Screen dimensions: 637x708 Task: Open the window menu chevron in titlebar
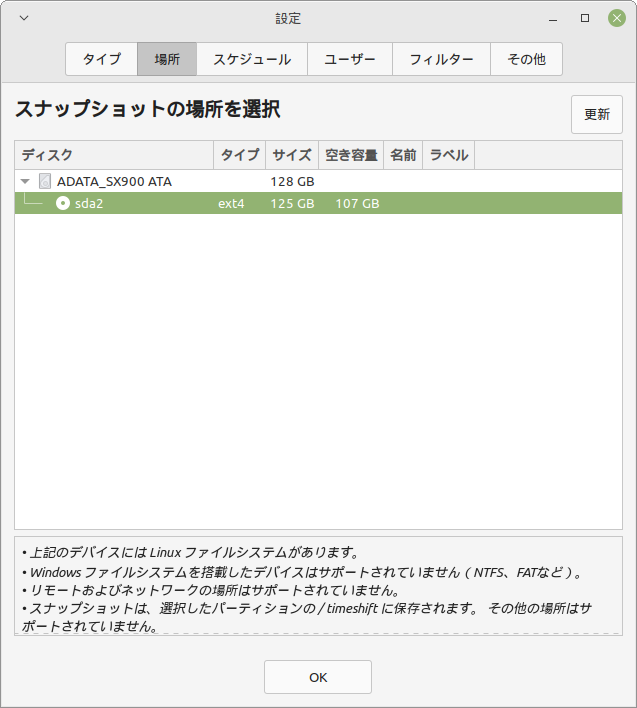pyautogui.click(x=24, y=18)
